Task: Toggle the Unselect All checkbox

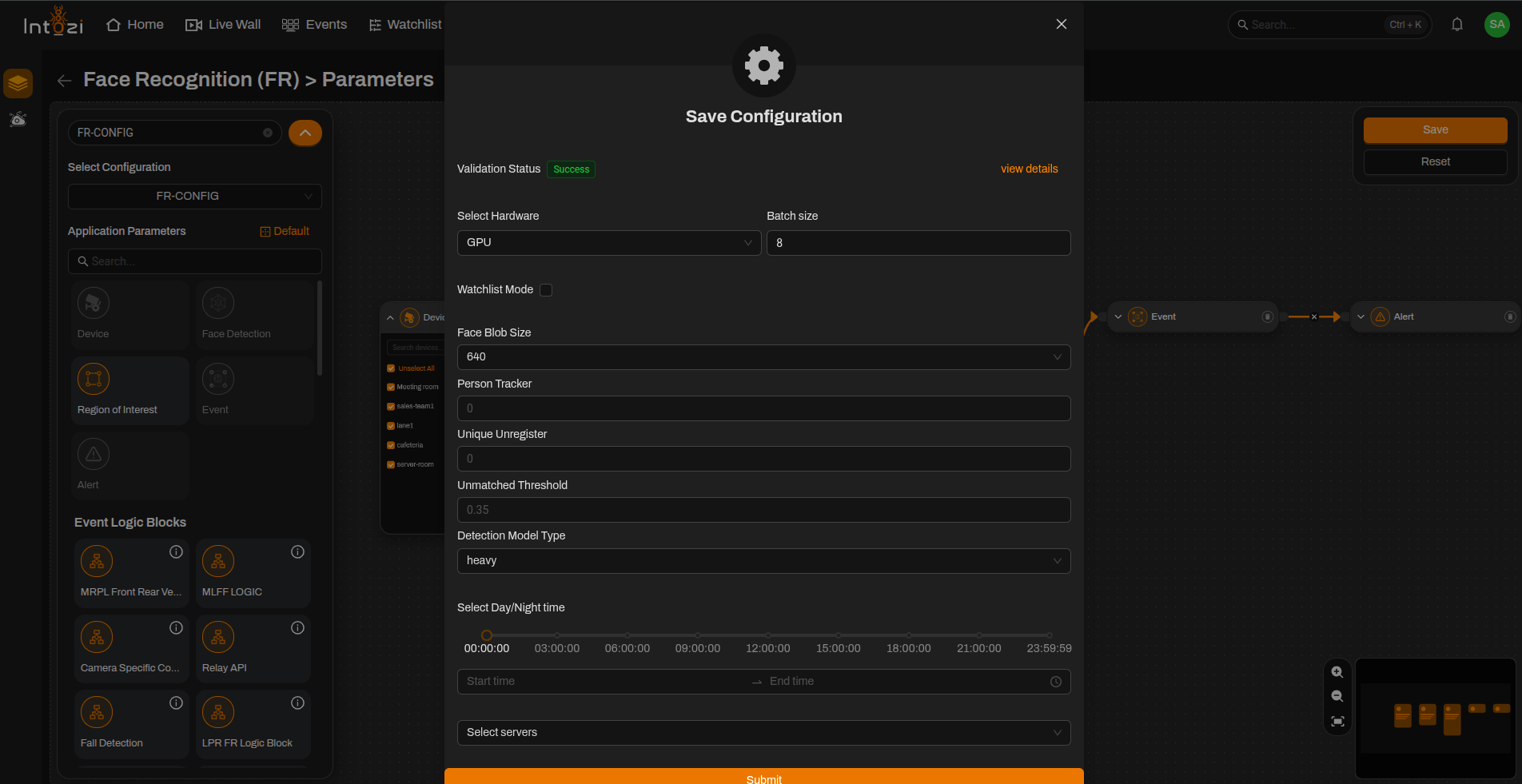Action: coord(391,368)
